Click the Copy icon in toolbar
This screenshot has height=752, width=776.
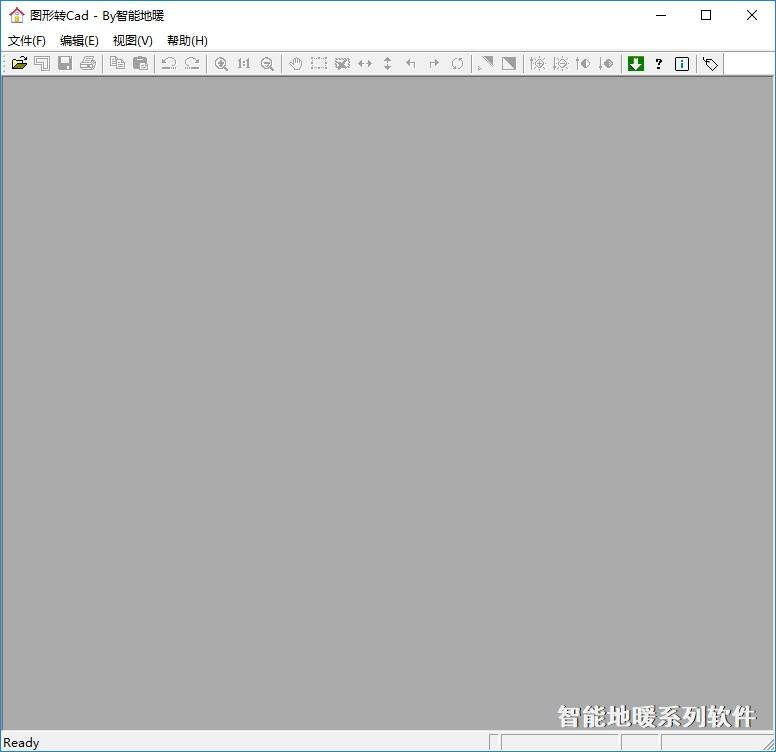point(117,63)
